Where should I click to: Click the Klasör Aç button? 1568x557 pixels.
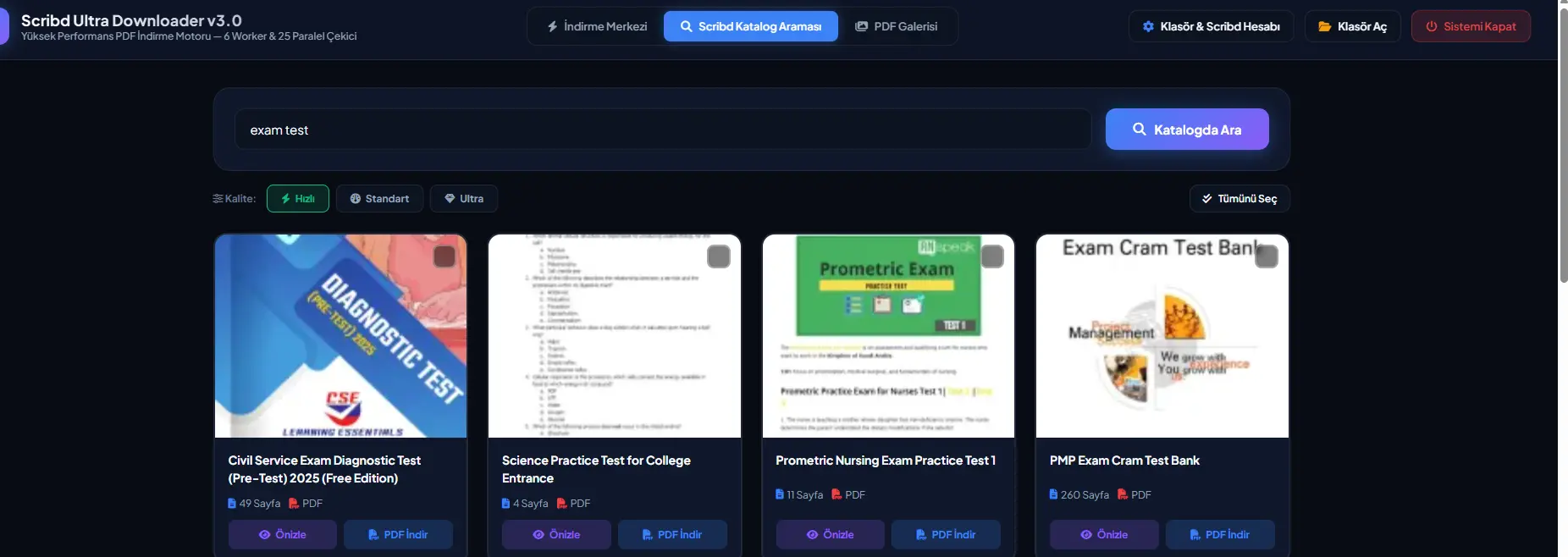tap(1352, 26)
